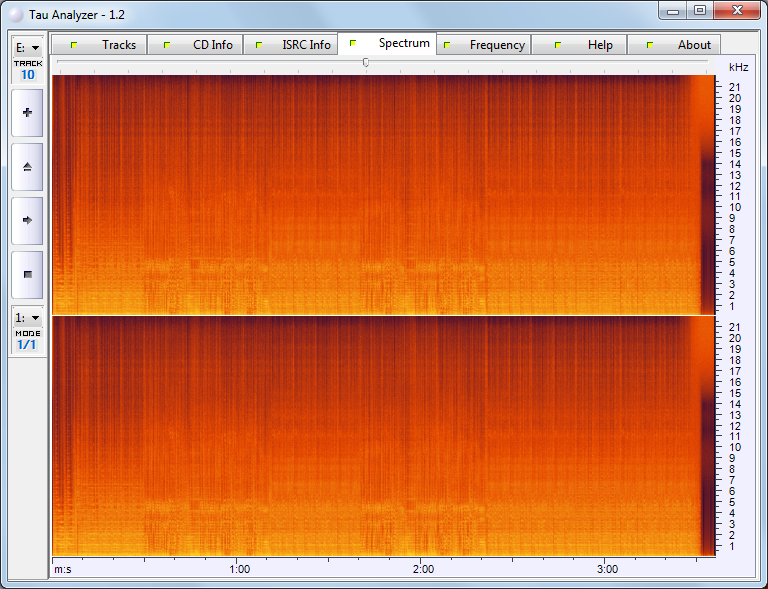
Task: Click the yellow marker icon on About tab
Action: tap(650, 45)
